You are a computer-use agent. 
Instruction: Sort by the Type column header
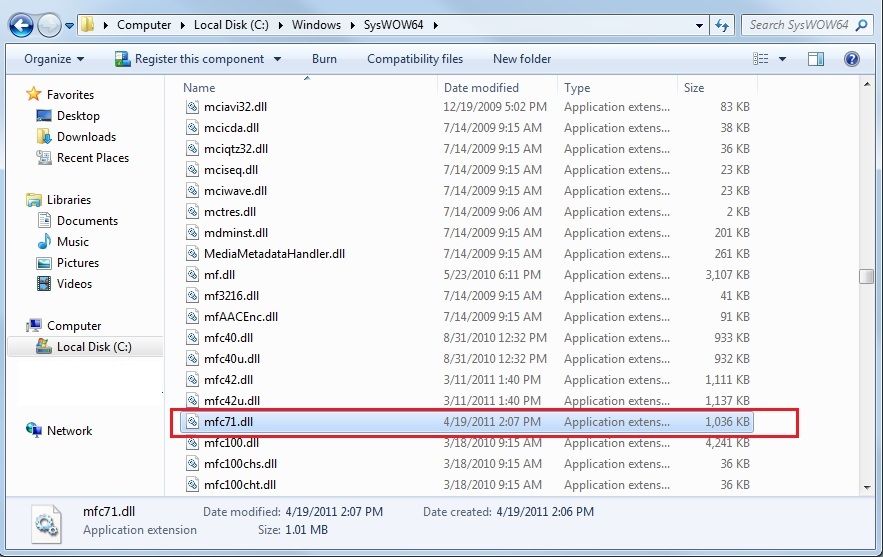(577, 88)
